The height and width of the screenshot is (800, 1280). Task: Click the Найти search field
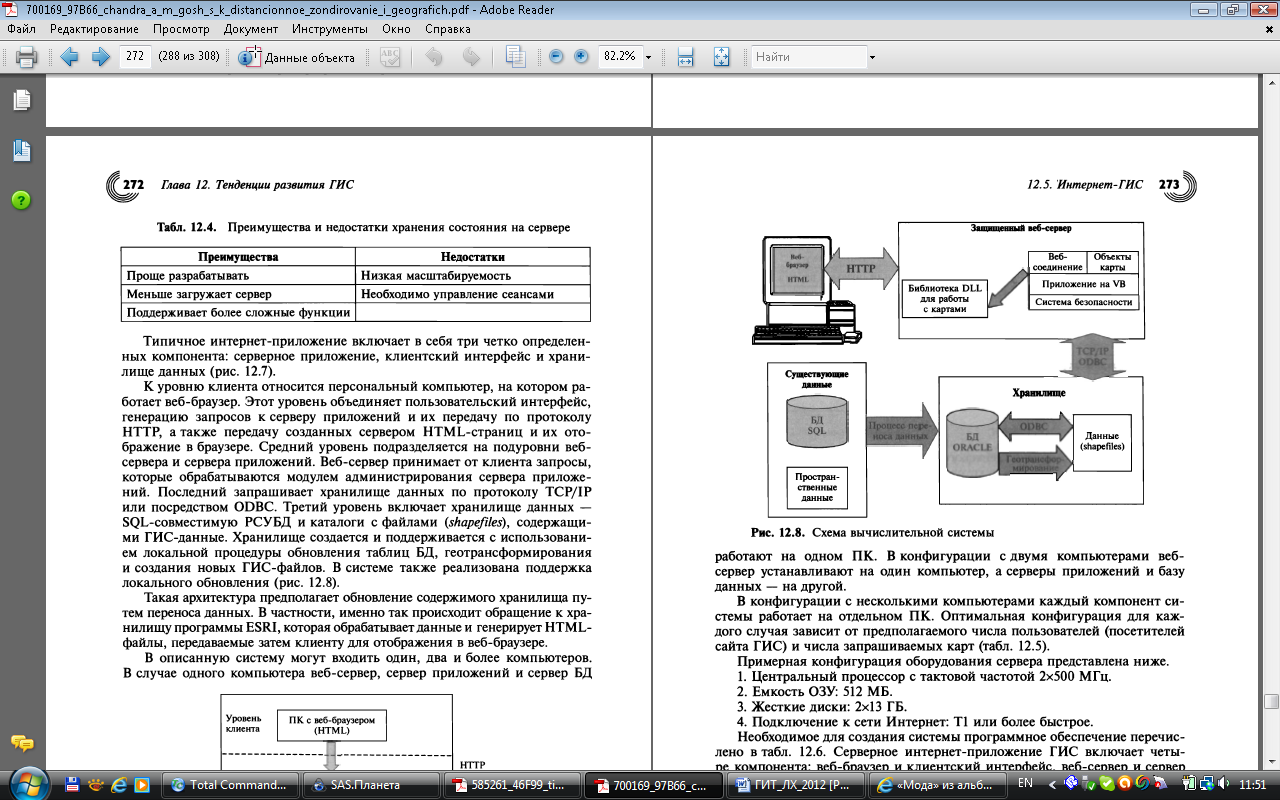tap(808, 56)
